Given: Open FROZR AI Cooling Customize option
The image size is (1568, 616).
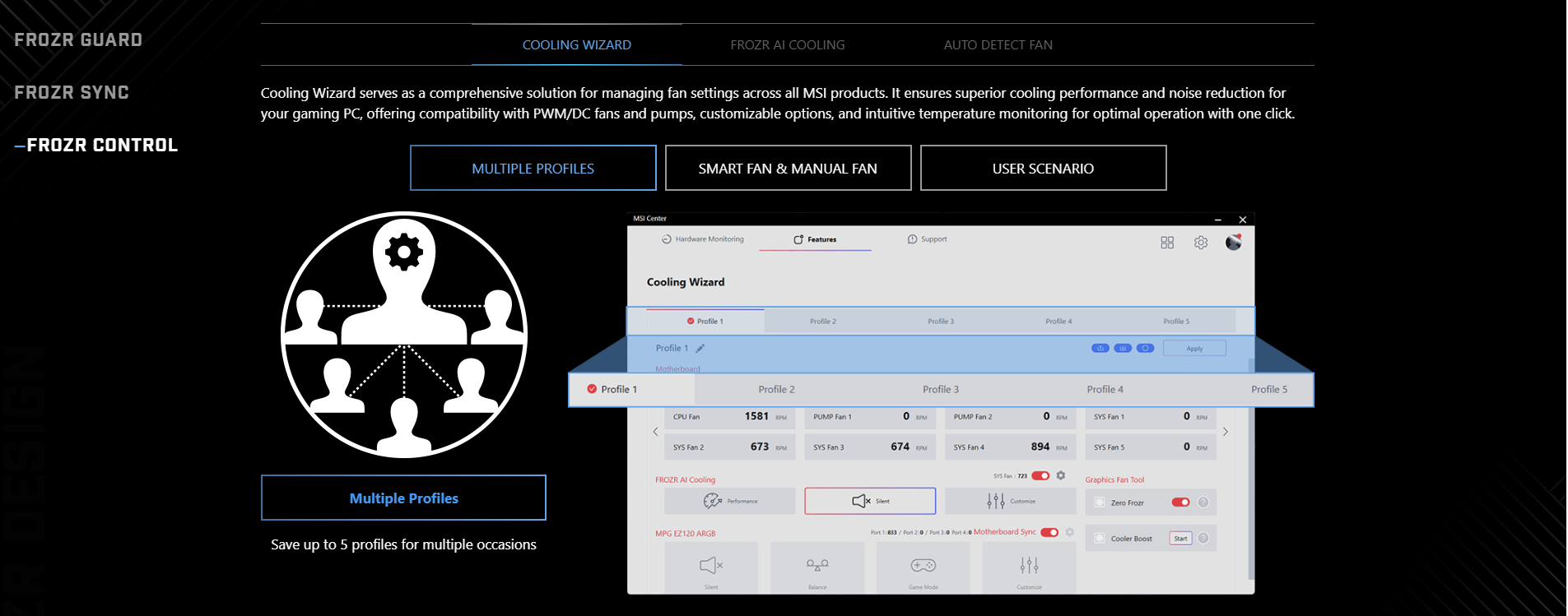Looking at the screenshot, I should (1010, 501).
